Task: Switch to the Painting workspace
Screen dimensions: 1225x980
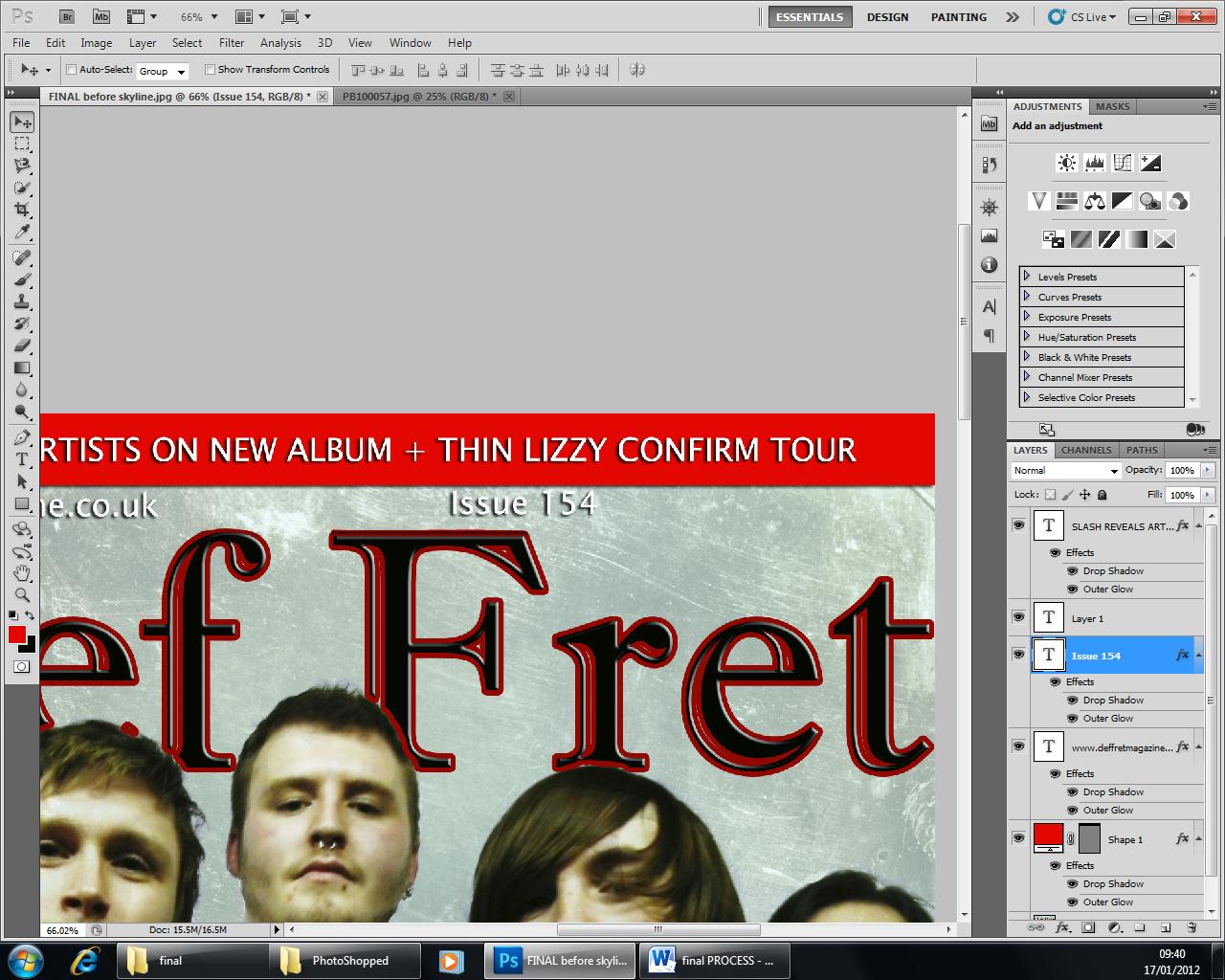Action: click(958, 17)
